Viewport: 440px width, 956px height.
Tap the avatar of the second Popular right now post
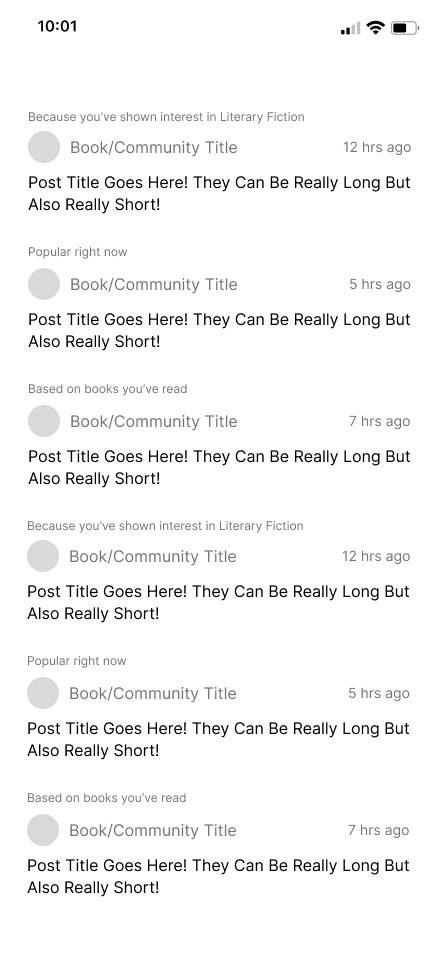[x=43, y=693]
